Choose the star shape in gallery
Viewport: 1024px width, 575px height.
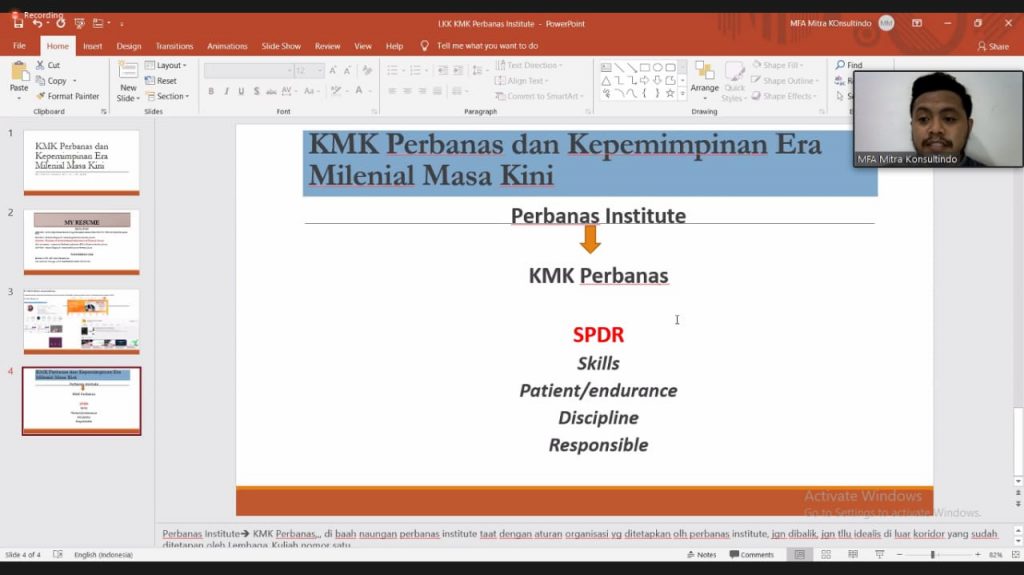pos(670,93)
